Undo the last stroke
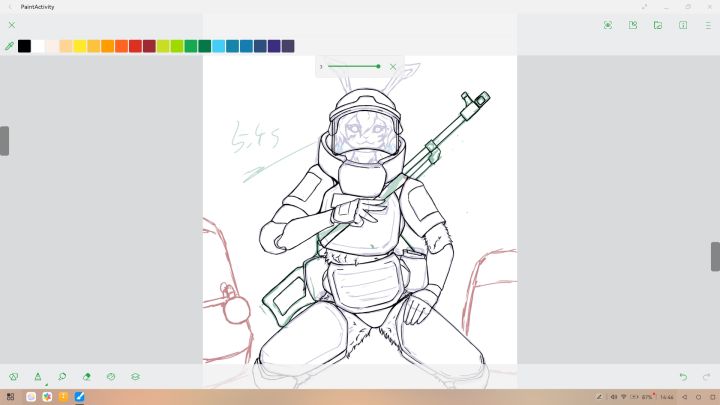The height and width of the screenshot is (405, 720). [683, 377]
